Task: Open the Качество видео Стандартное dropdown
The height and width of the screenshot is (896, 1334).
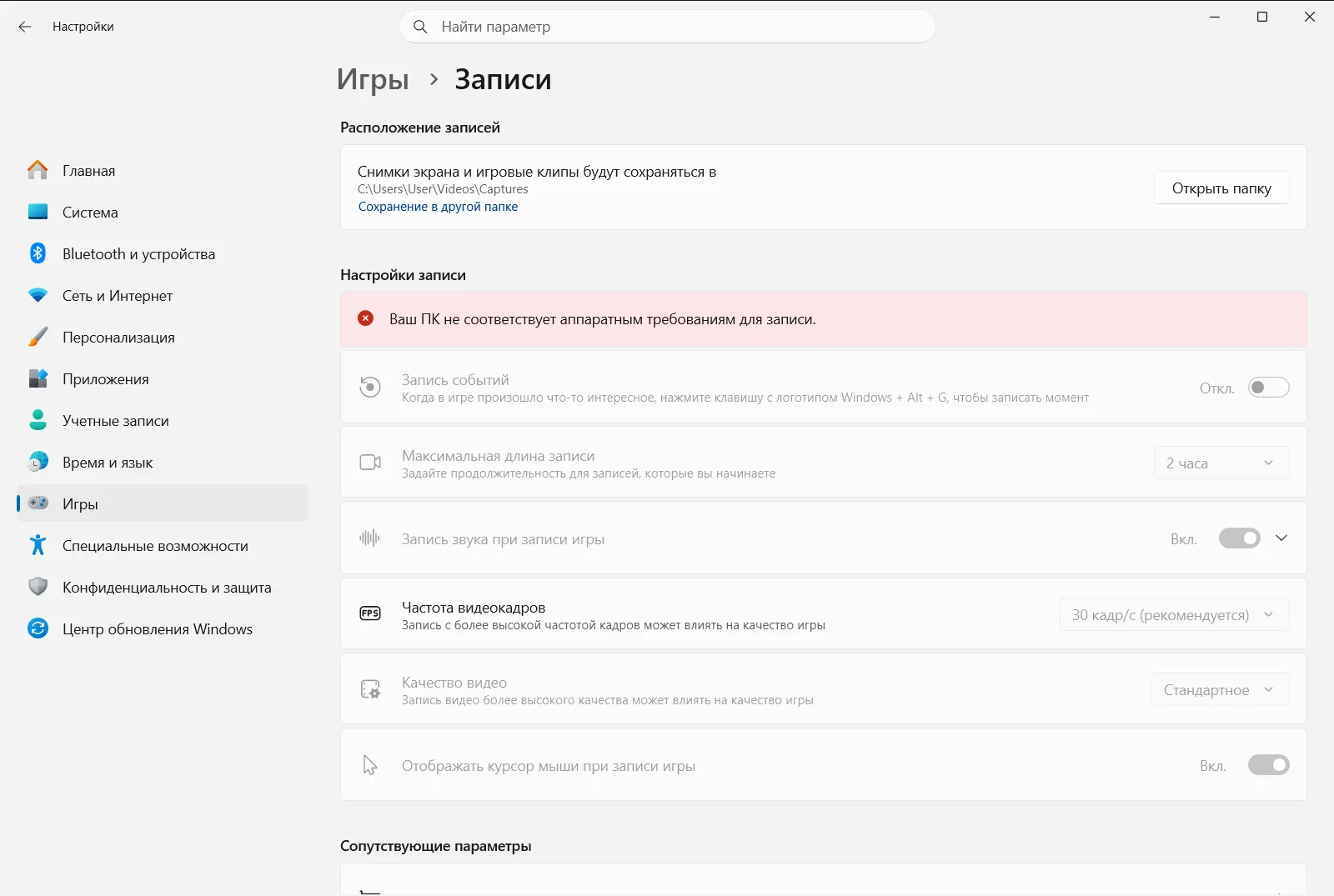Action: (x=1221, y=689)
